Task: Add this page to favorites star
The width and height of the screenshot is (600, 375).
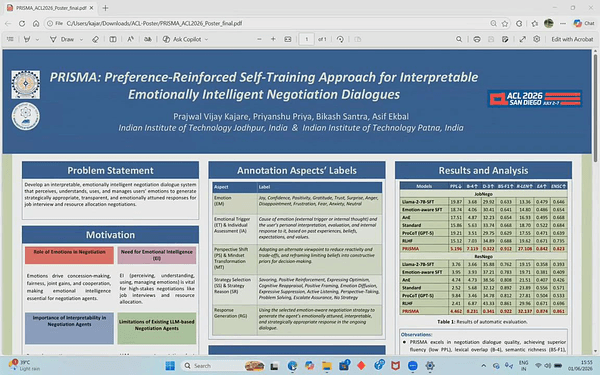Action: coord(505,23)
